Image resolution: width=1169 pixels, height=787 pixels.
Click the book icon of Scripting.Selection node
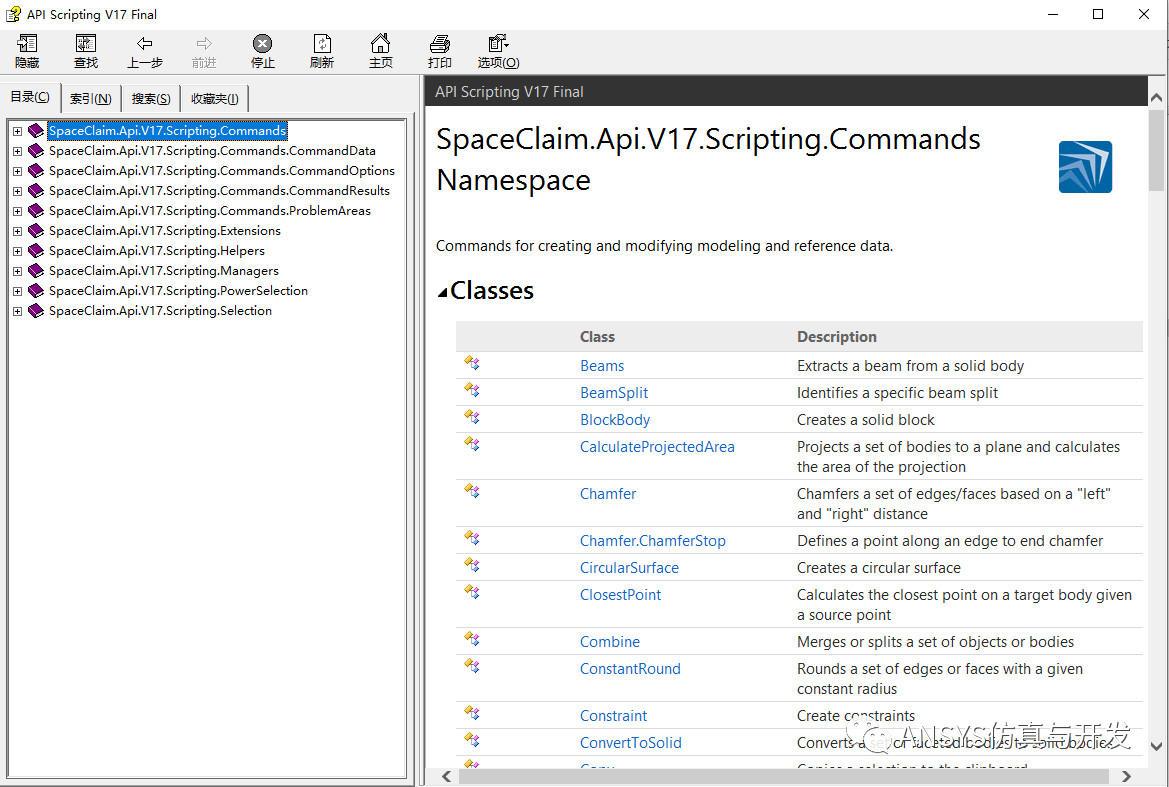click(x=36, y=311)
